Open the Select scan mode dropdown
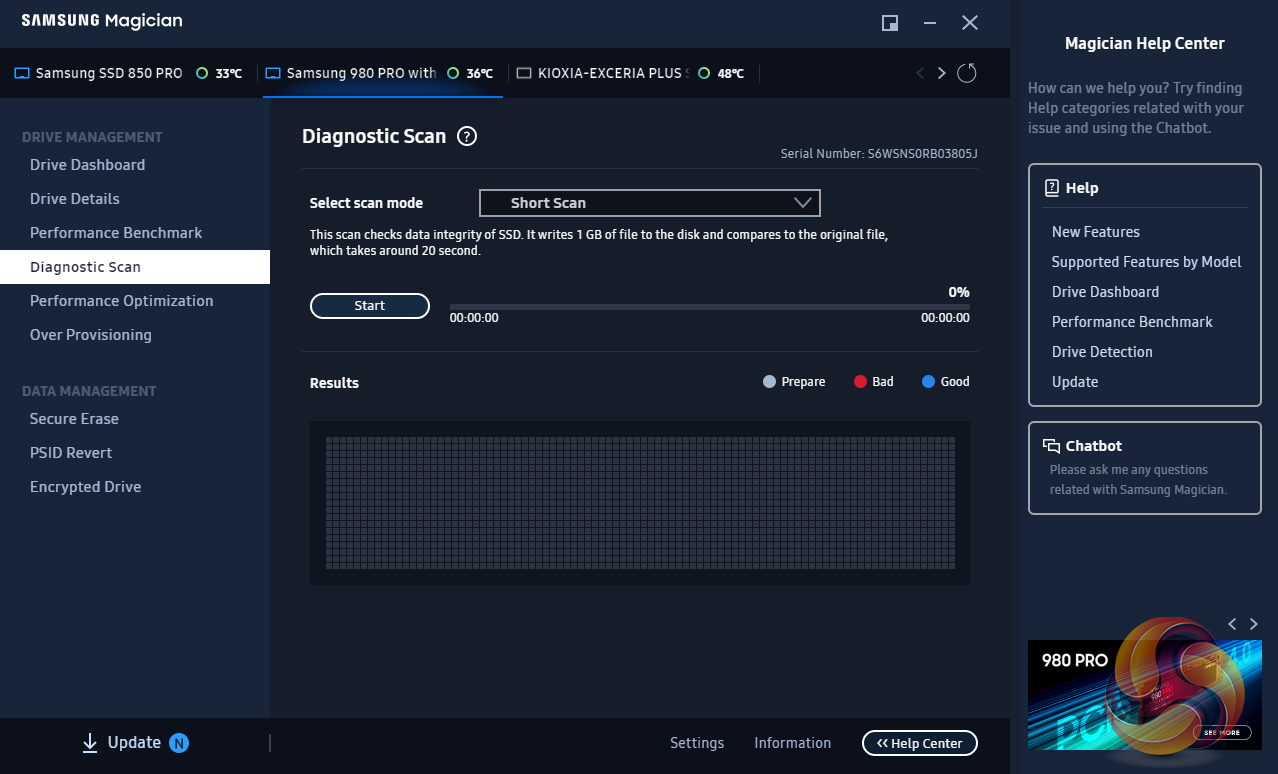 pos(649,203)
